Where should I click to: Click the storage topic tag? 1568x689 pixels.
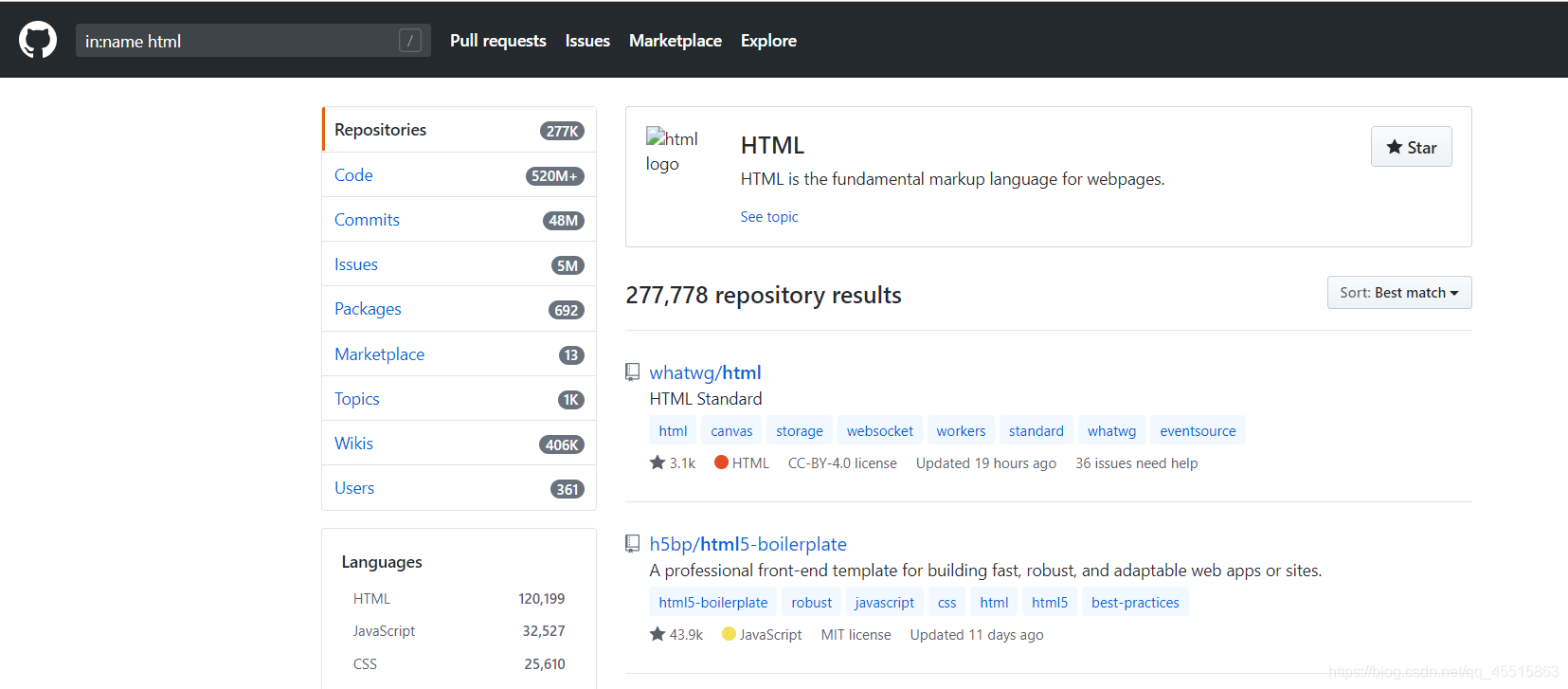800,431
